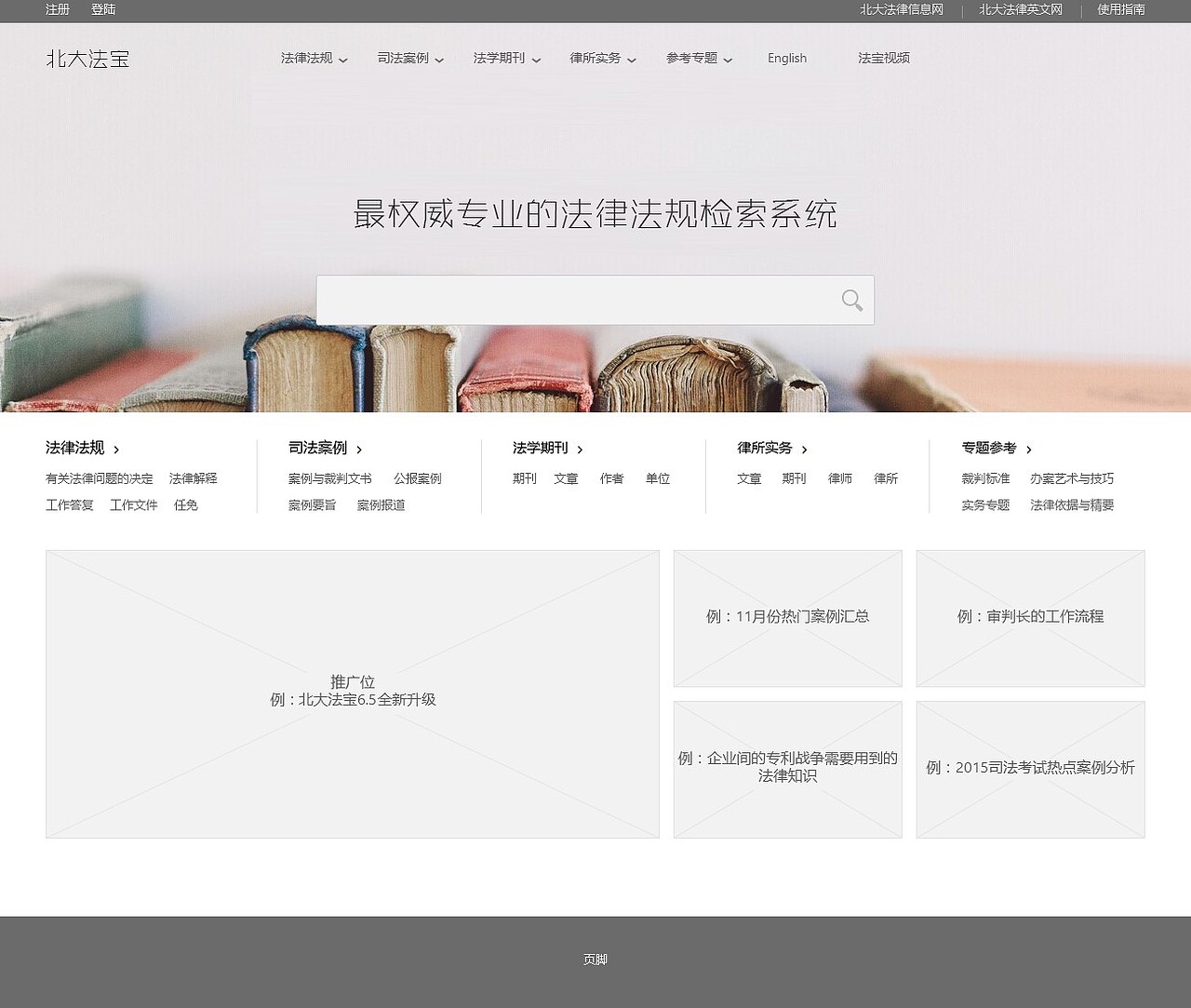Open 法律解释 link
Screen dimensions: 1191x1008
(x=194, y=478)
